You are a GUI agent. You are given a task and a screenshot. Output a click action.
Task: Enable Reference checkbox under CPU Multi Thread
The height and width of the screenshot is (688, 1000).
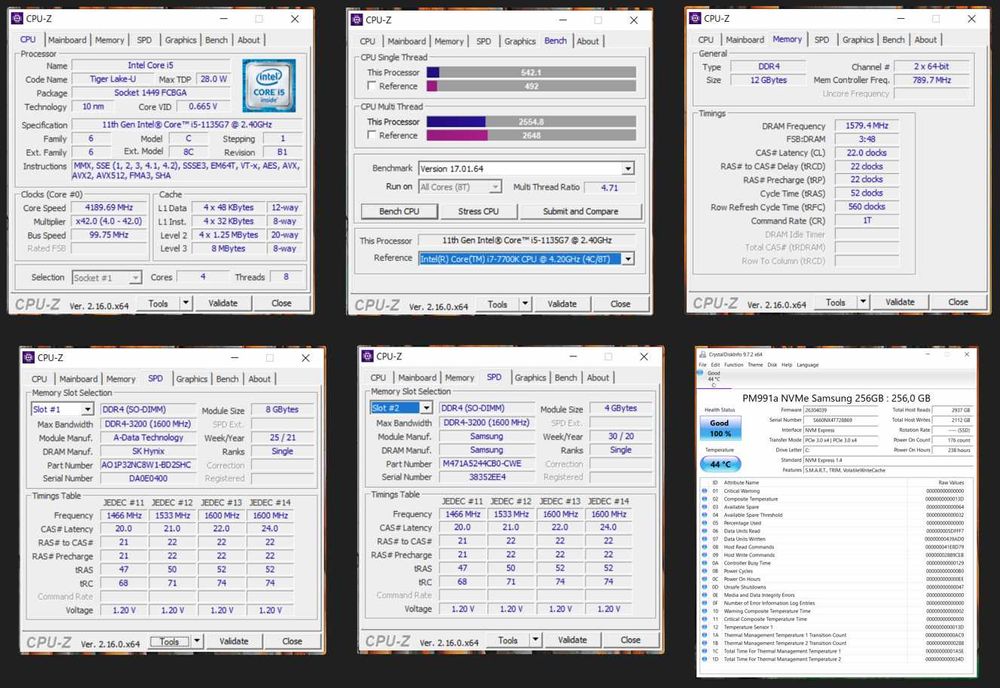pos(371,135)
